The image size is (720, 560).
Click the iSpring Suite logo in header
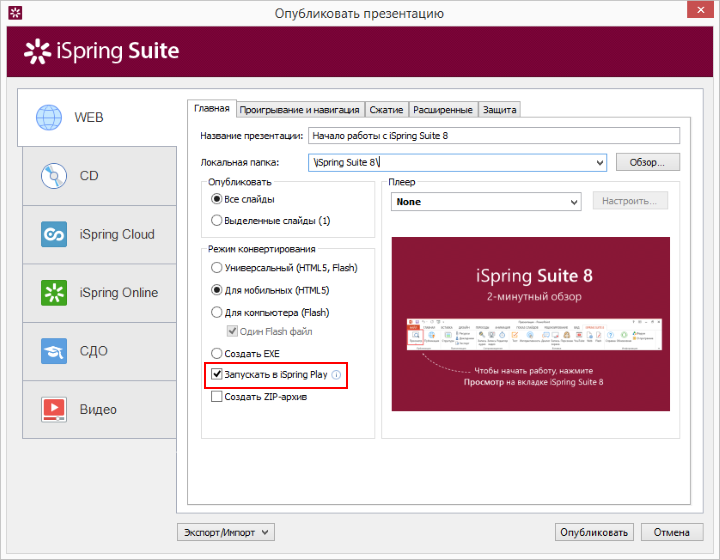coord(101,51)
